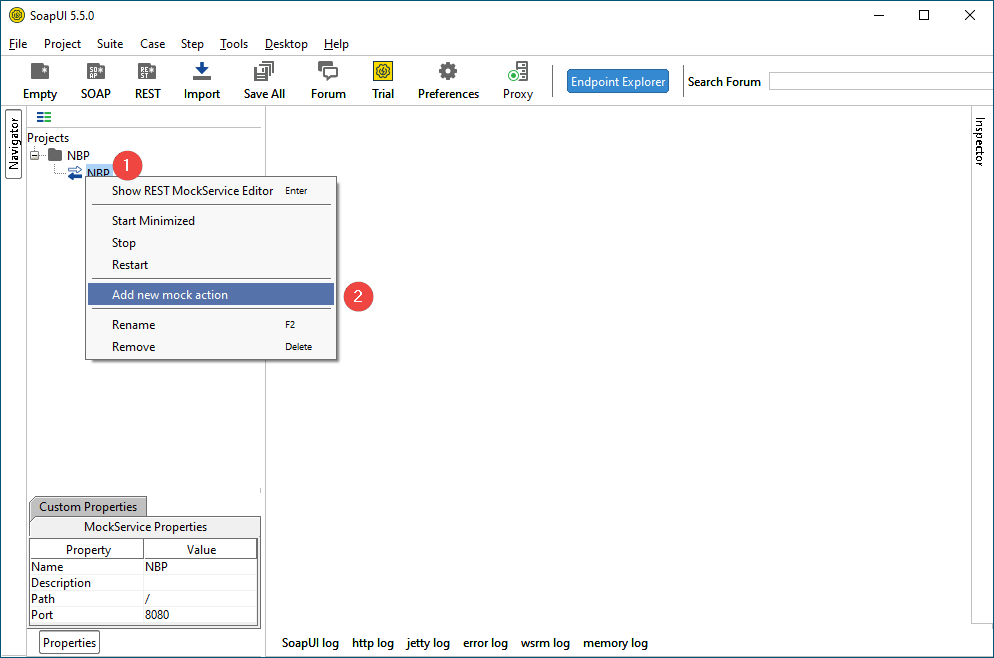The height and width of the screenshot is (658, 994).
Task: Select the NBP project folder icon
Action: click(x=55, y=155)
